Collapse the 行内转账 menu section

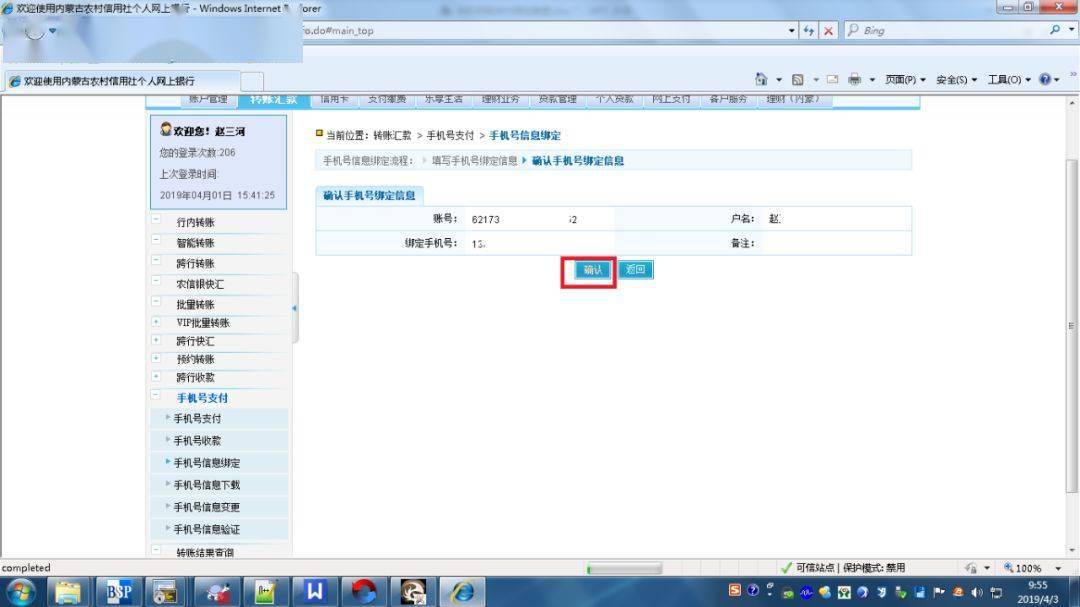(156, 221)
